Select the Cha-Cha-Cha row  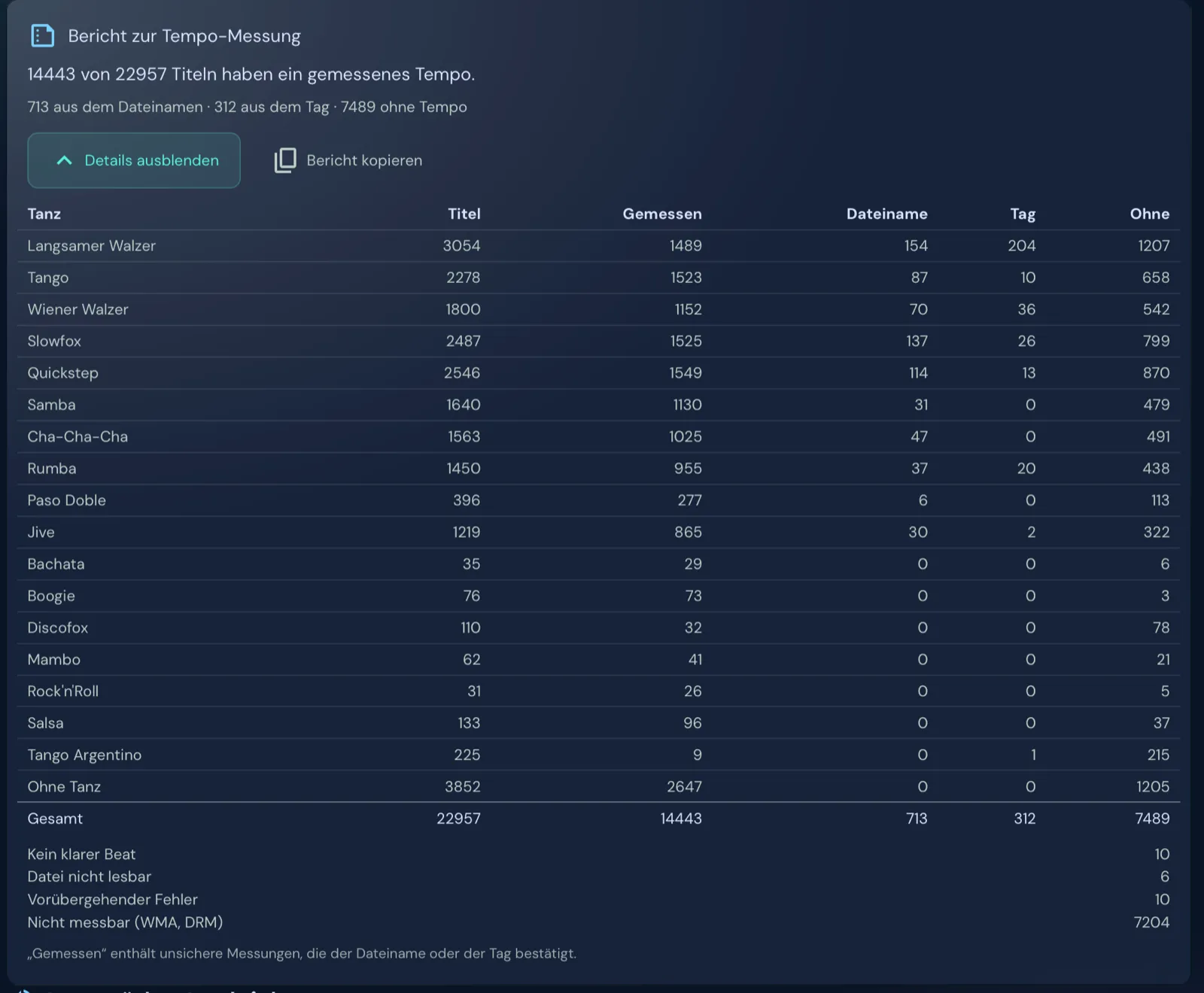coord(598,436)
